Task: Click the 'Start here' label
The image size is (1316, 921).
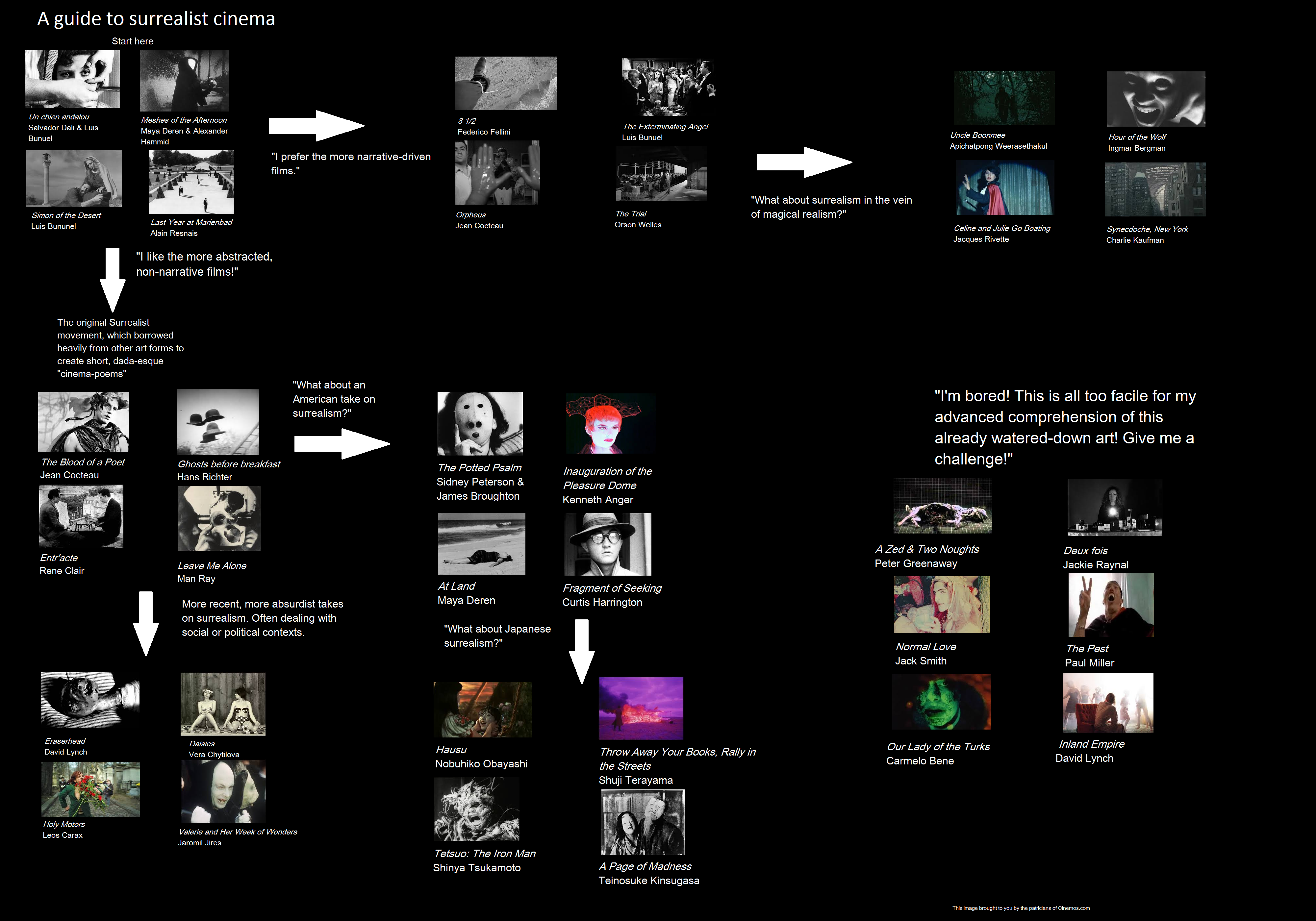Action: [x=132, y=41]
